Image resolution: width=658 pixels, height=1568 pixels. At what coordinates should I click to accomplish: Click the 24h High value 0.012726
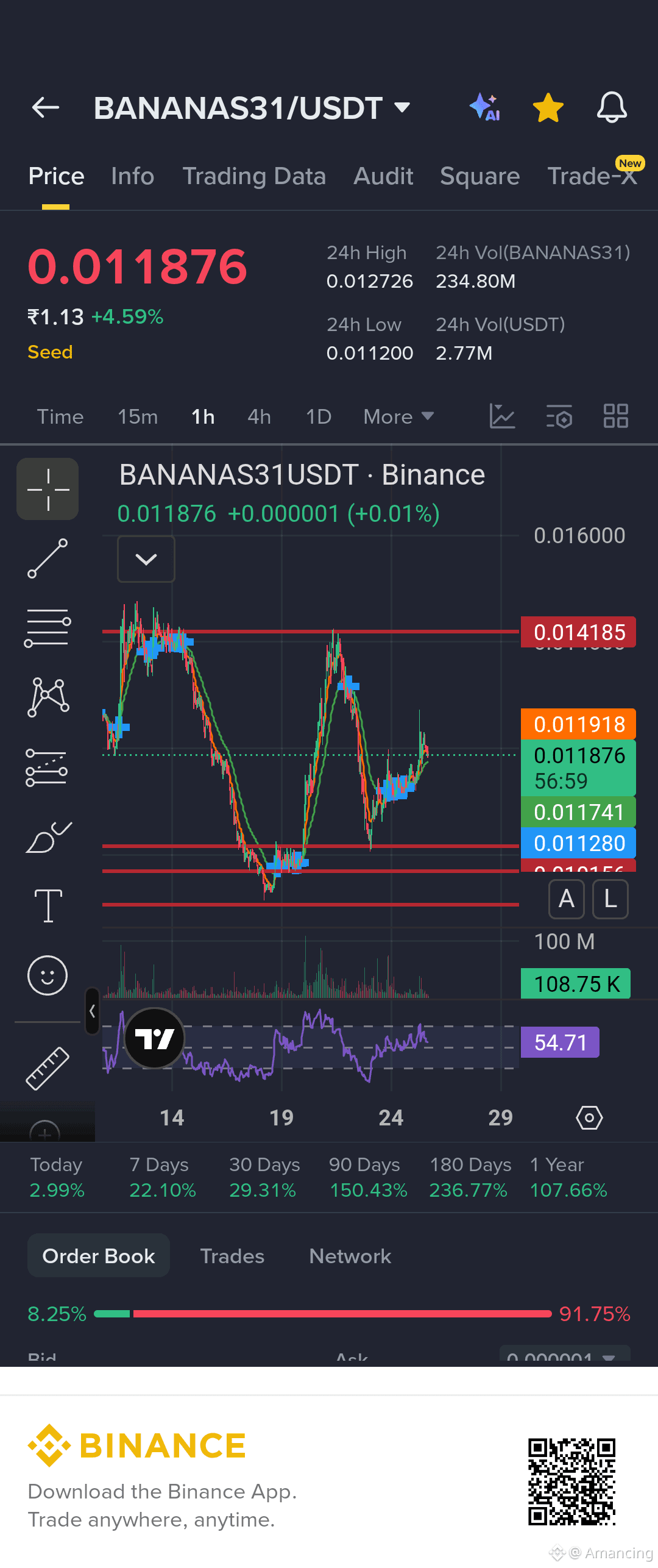[370, 281]
